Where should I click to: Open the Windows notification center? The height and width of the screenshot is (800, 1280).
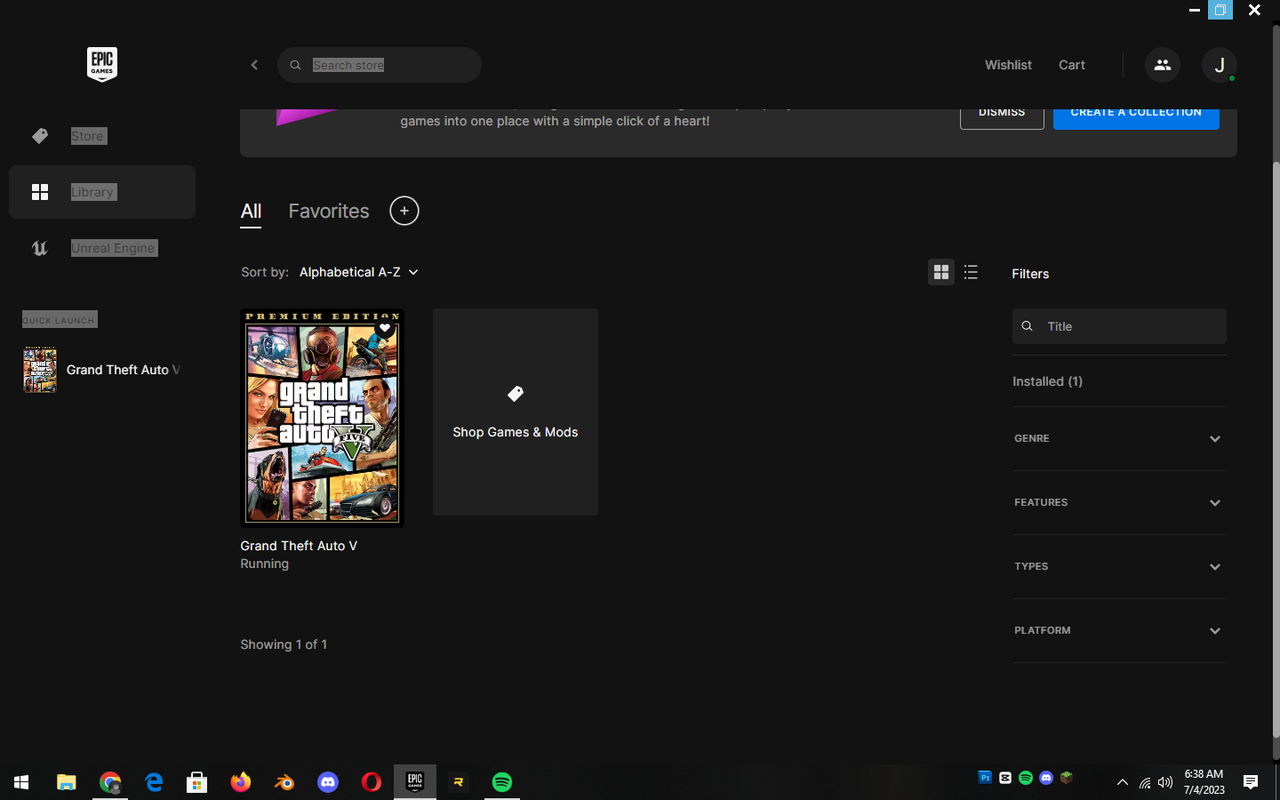pos(1250,782)
